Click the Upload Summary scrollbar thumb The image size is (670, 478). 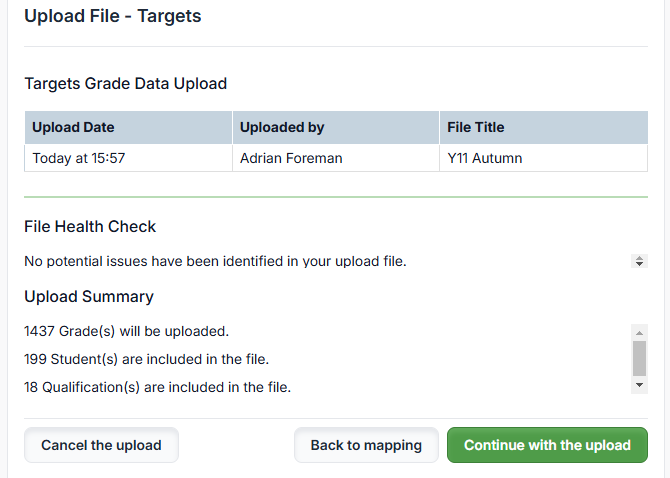(639, 358)
